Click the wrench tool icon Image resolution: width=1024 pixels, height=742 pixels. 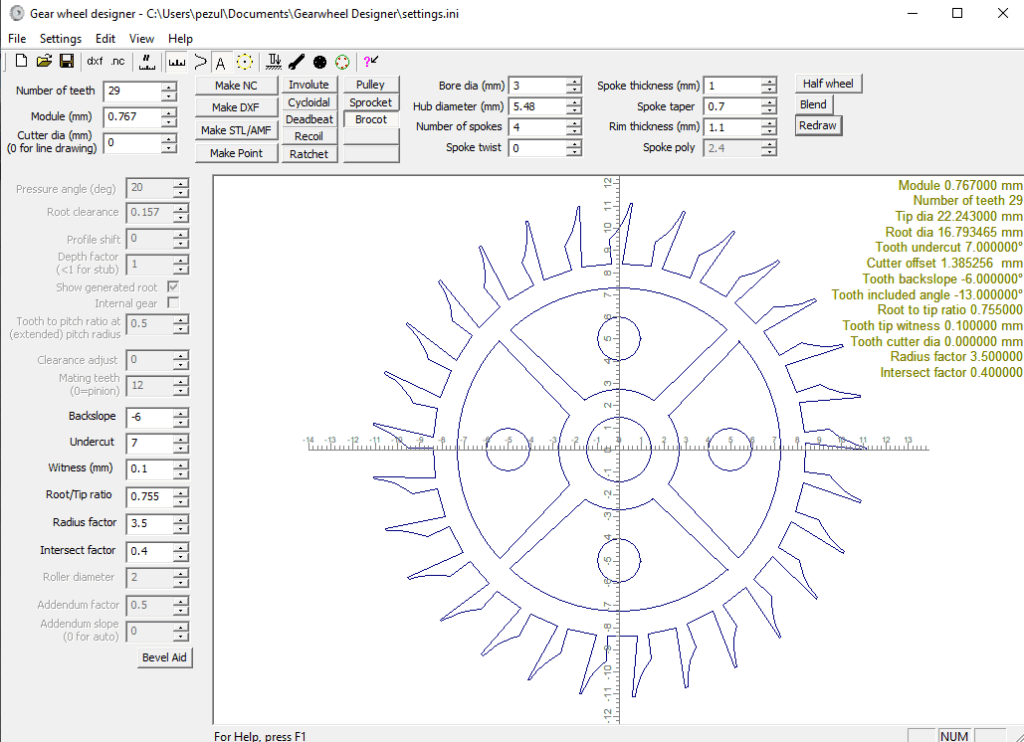(x=296, y=61)
